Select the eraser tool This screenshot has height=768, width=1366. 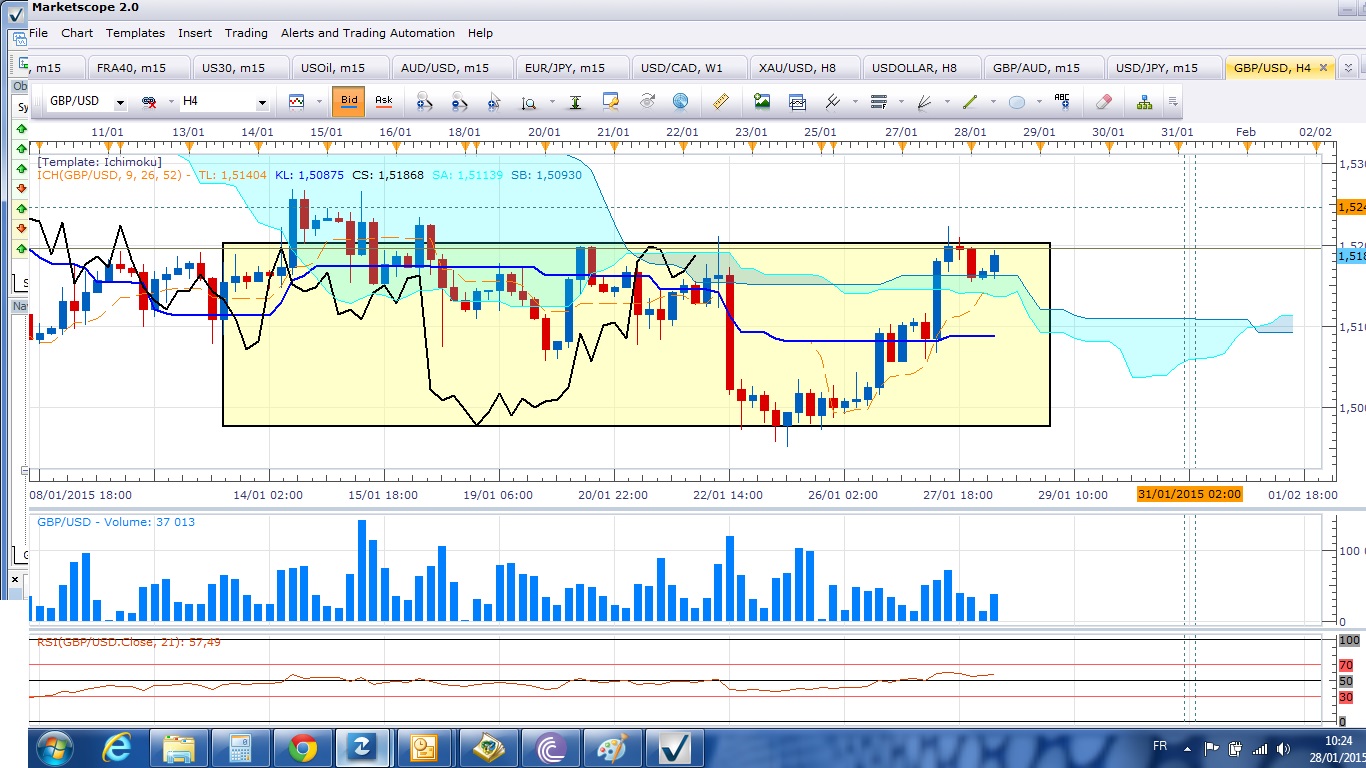pyautogui.click(x=1104, y=101)
